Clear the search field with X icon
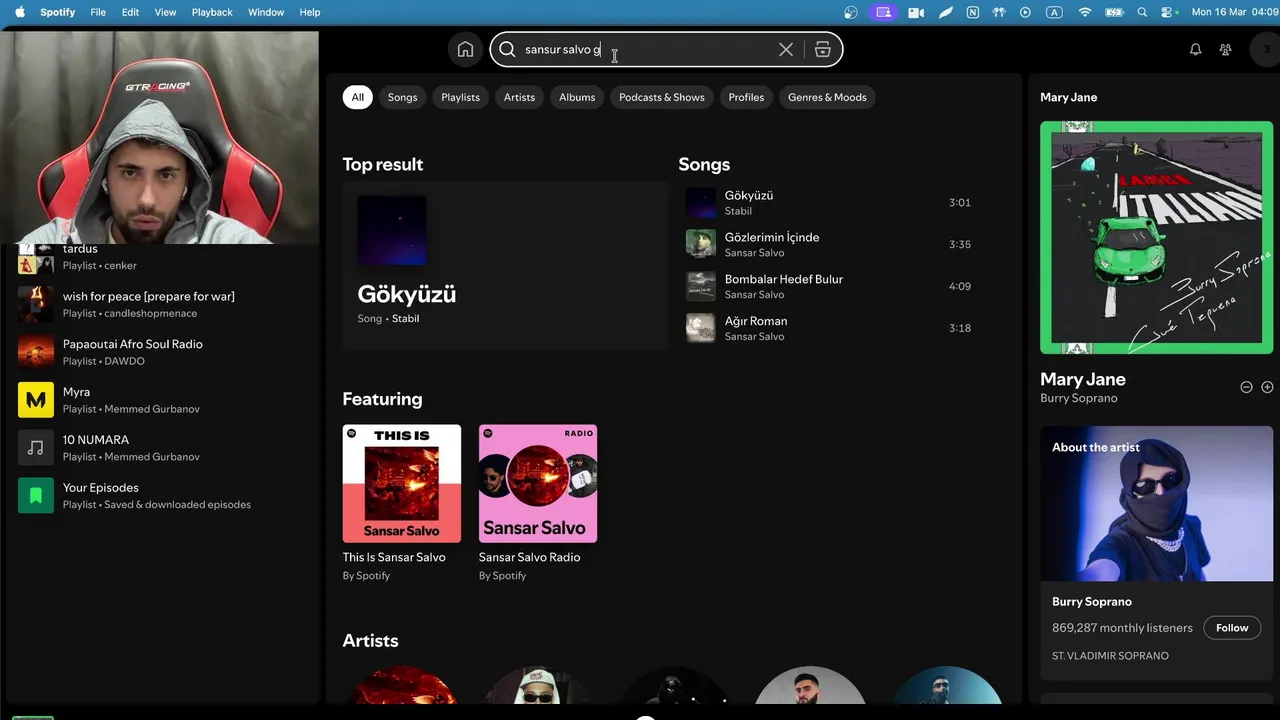The width and height of the screenshot is (1280, 720). (x=786, y=49)
